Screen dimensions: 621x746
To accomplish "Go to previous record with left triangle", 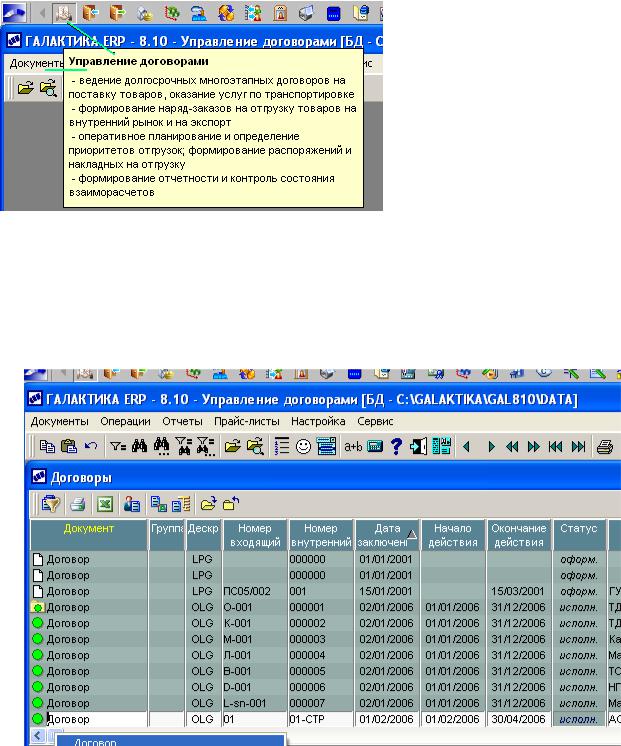I will click(x=466, y=446).
